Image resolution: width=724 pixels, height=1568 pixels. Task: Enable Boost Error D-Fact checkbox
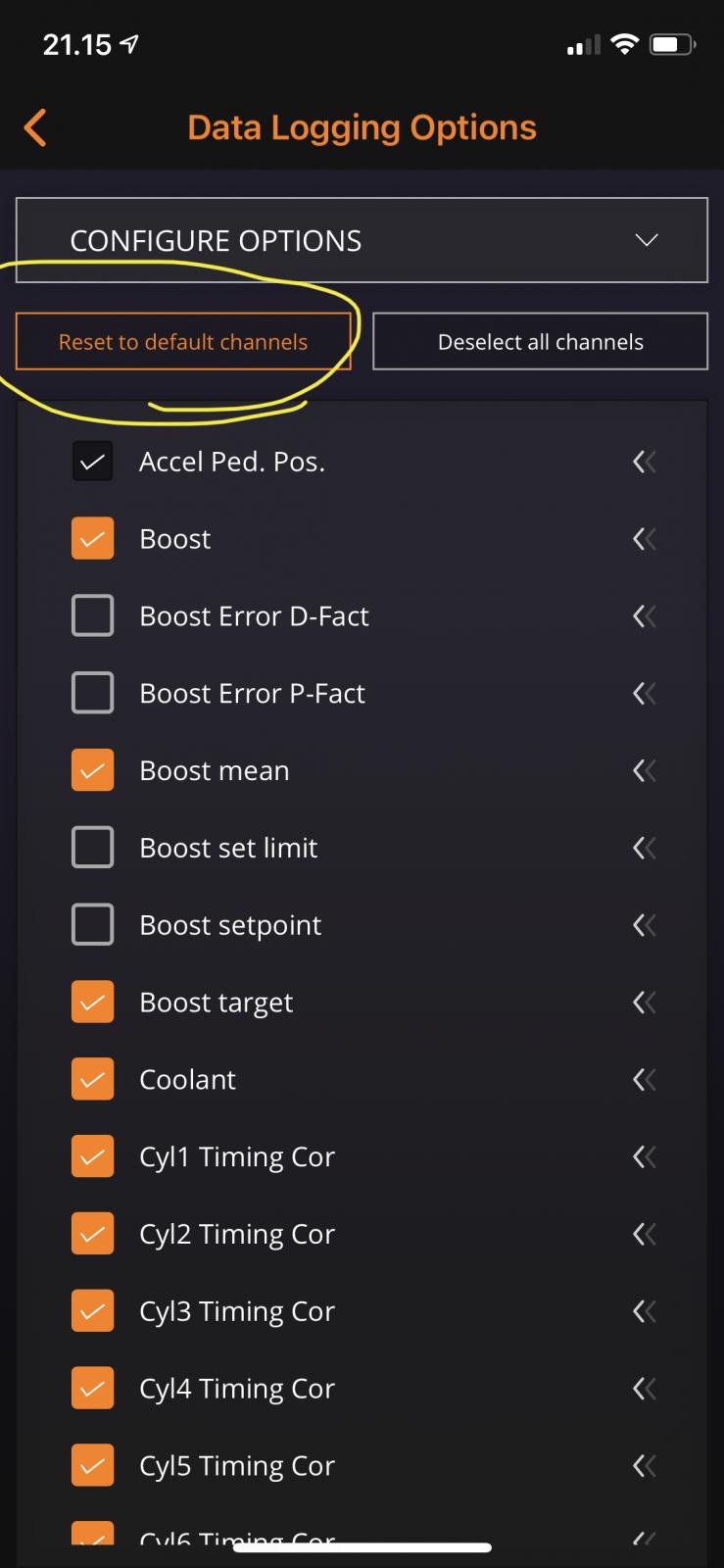click(x=92, y=616)
